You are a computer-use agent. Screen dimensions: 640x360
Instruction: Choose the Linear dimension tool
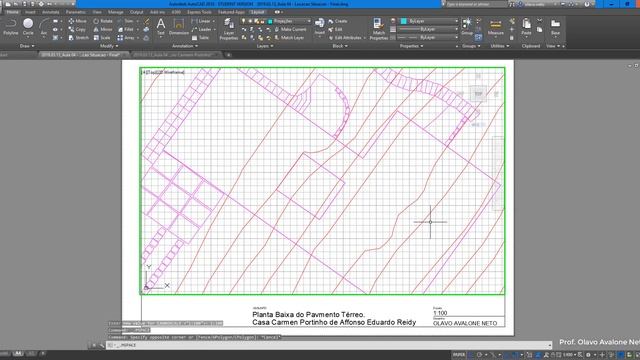[x=201, y=21]
